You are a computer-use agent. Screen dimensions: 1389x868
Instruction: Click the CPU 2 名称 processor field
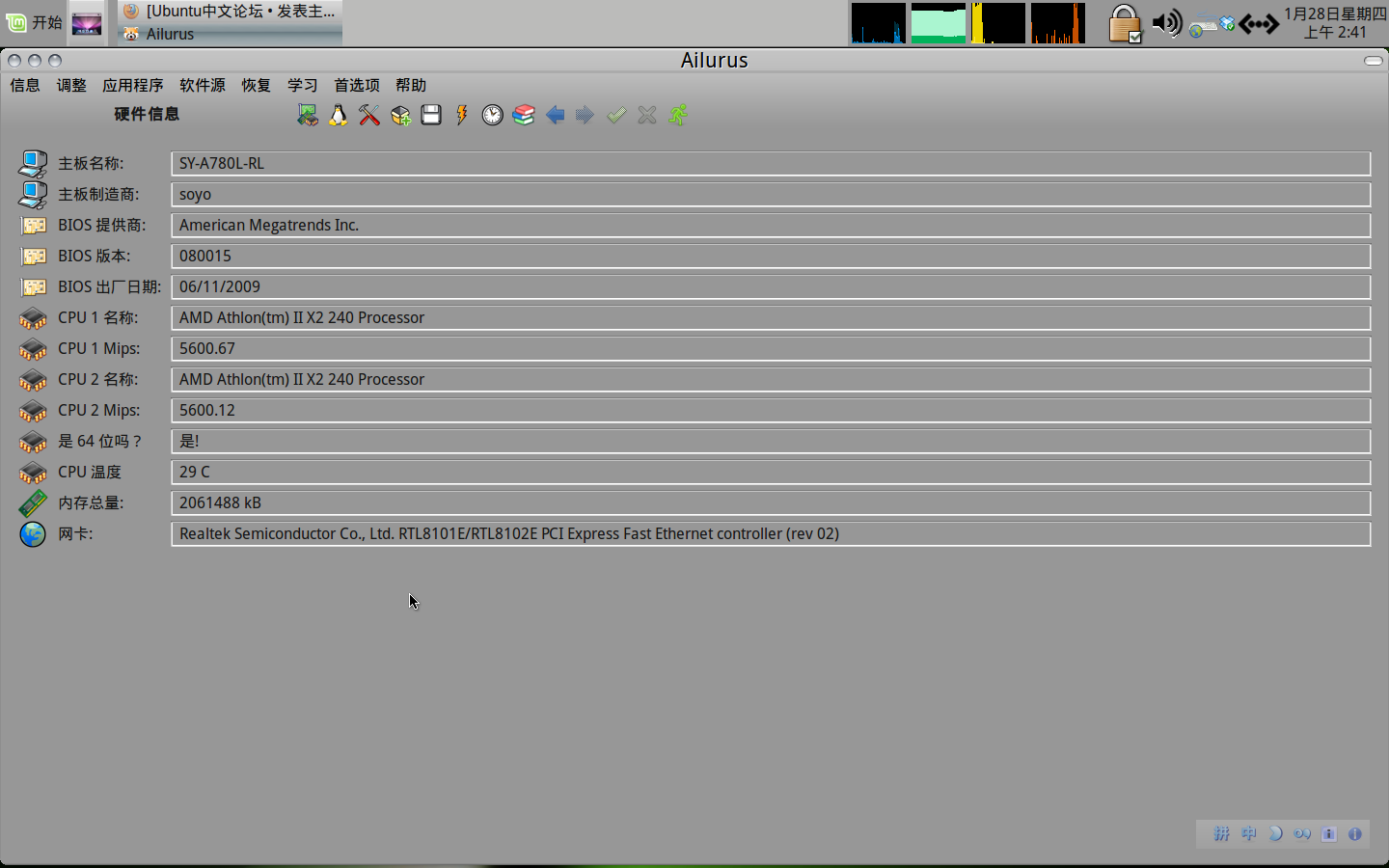click(x=771, y=379)
